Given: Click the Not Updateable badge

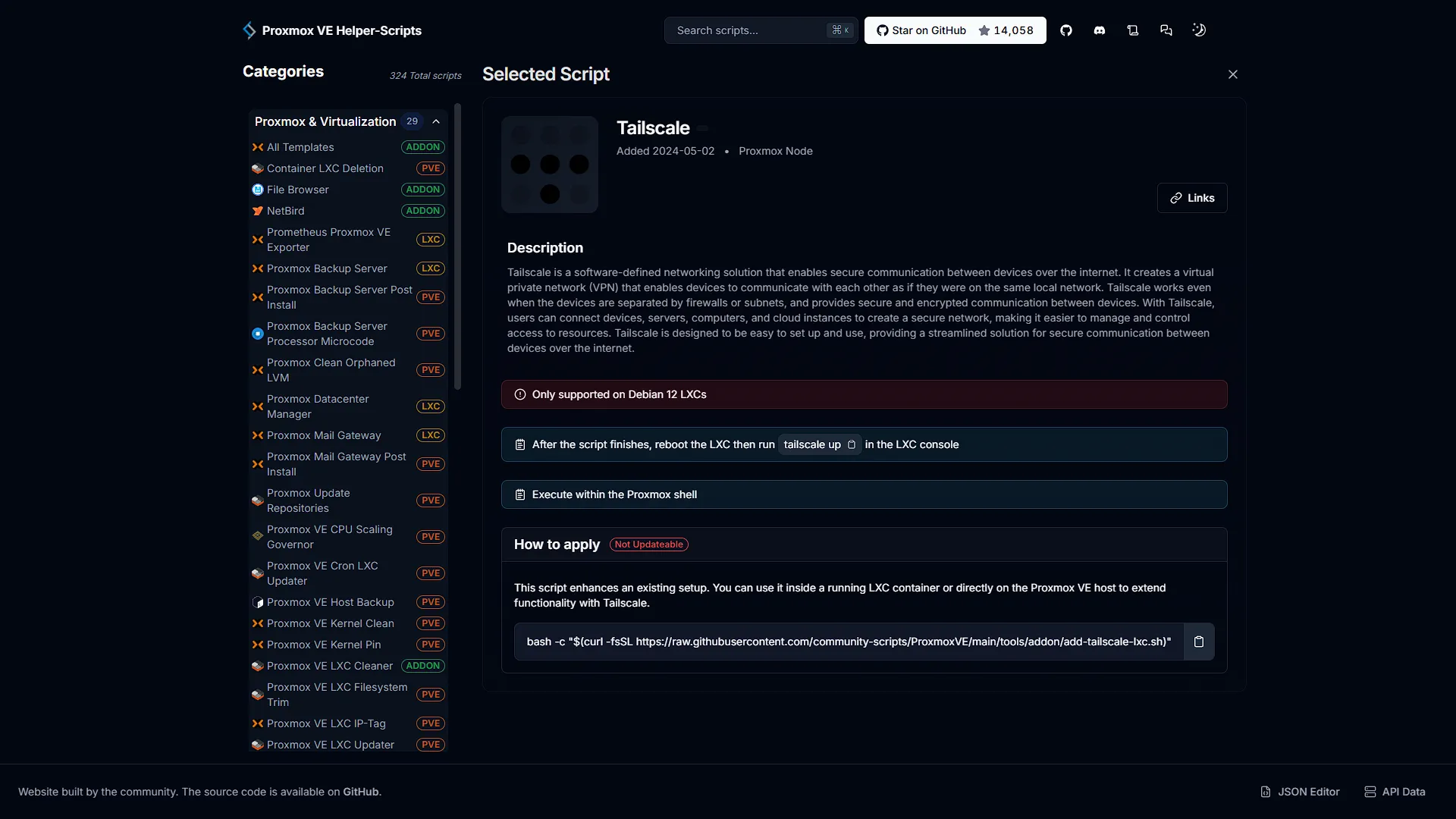Looking at the screenshot, I should click(649, 544).
